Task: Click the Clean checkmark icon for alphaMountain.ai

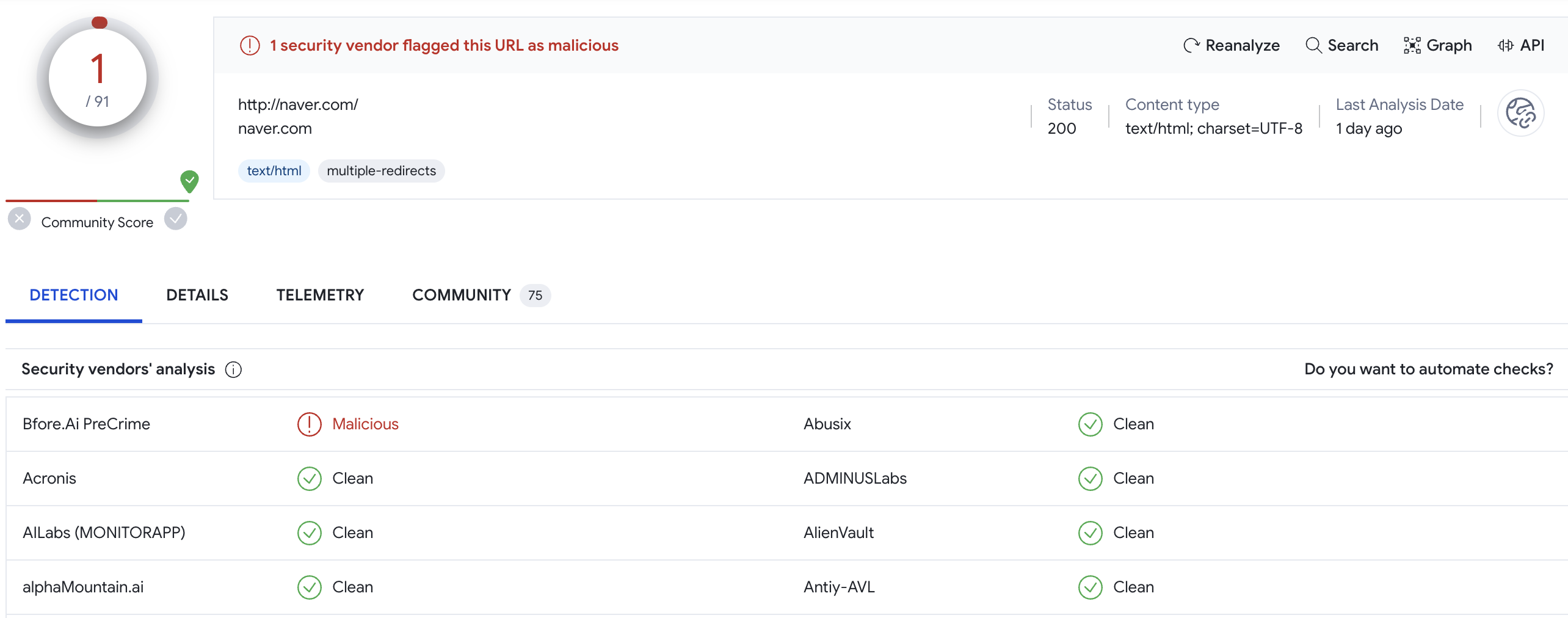Action: pyautogui.click(x=310, y=587)
